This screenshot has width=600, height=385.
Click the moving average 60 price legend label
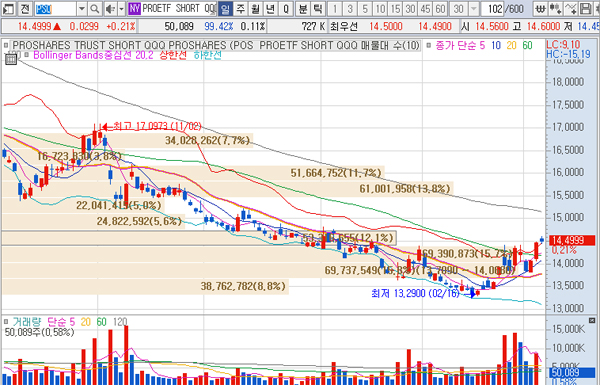527,46
